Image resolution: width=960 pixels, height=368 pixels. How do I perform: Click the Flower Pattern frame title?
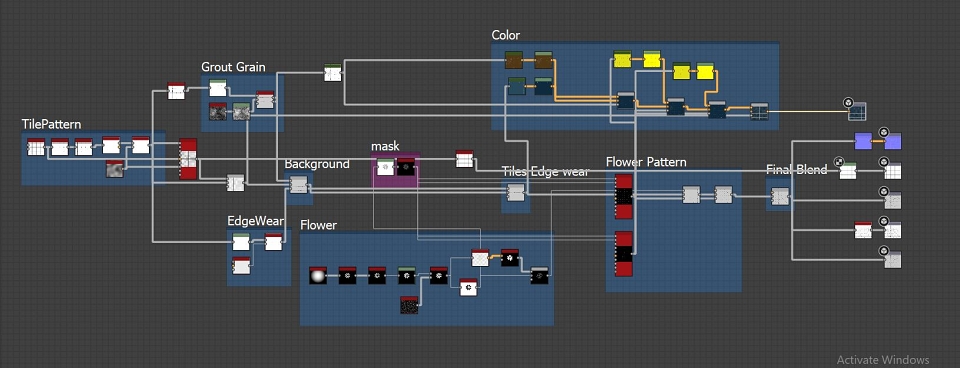(646, 162)
